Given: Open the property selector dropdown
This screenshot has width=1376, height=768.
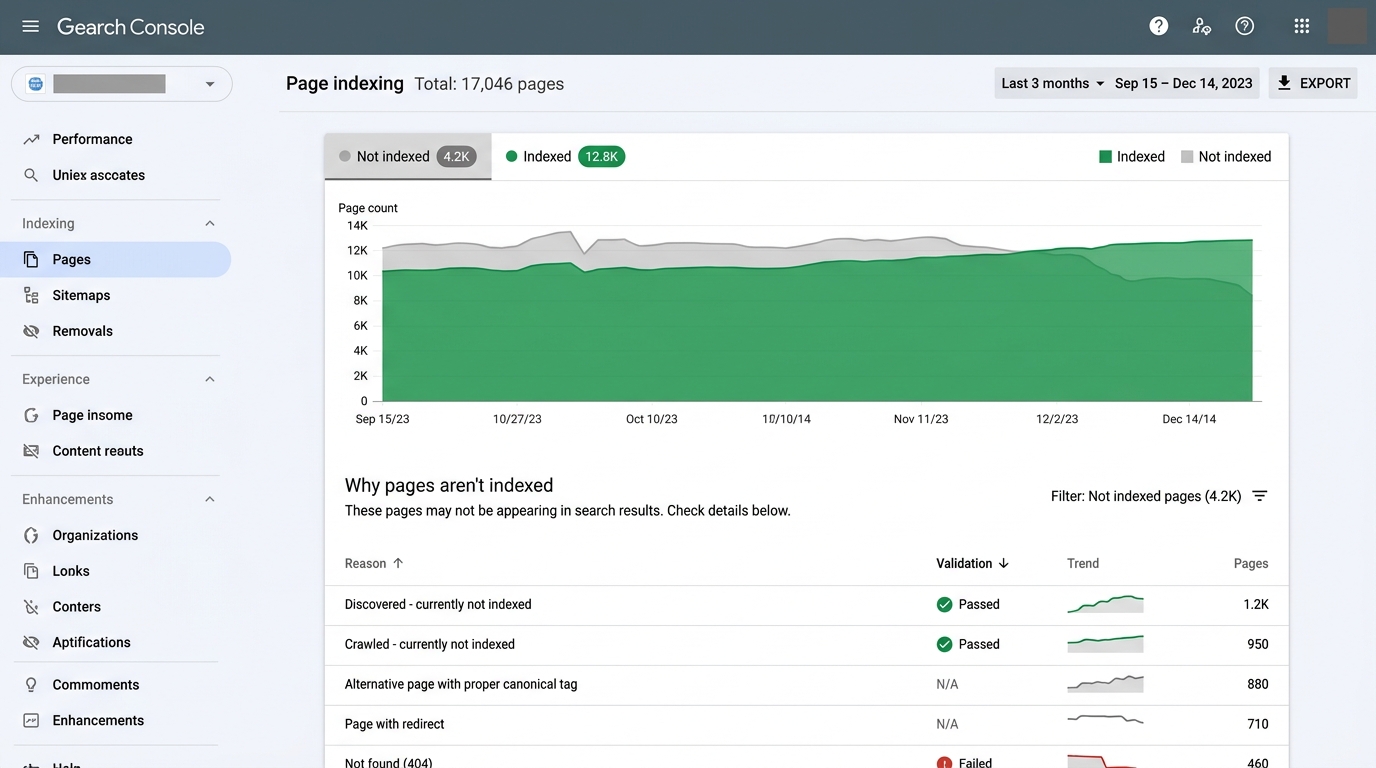Looking at the screenshot, I should (x=122, y=84).
